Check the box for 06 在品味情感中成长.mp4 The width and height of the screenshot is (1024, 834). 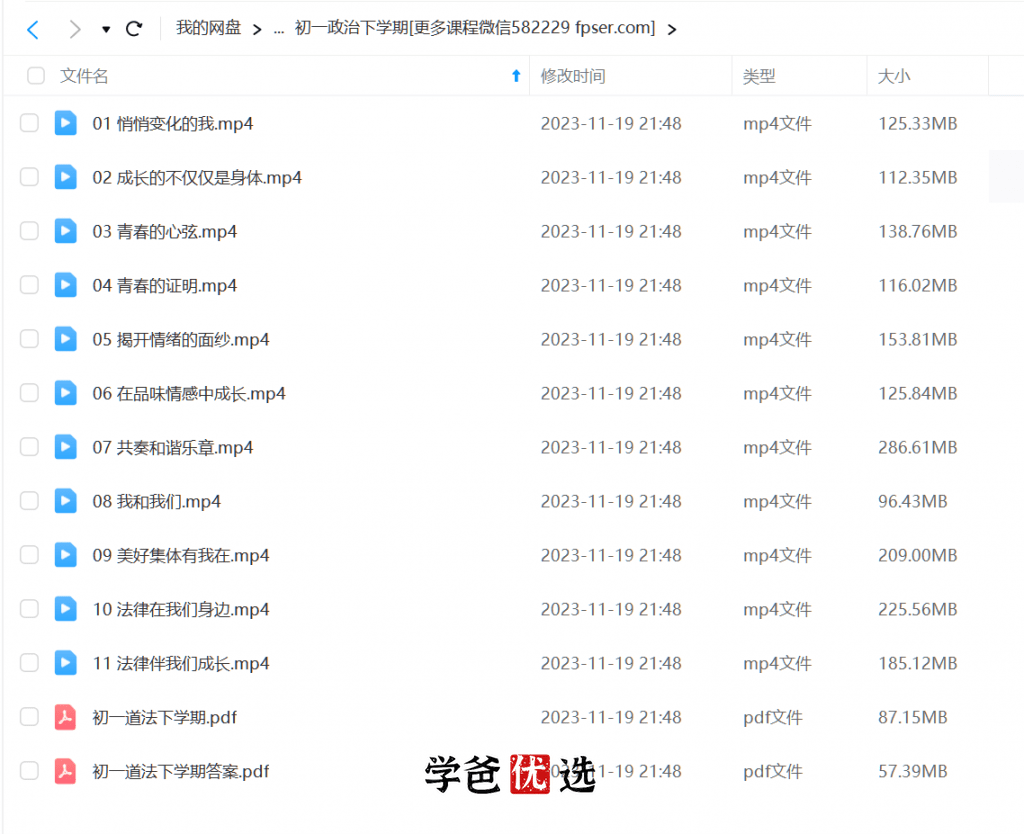(29, 393)
